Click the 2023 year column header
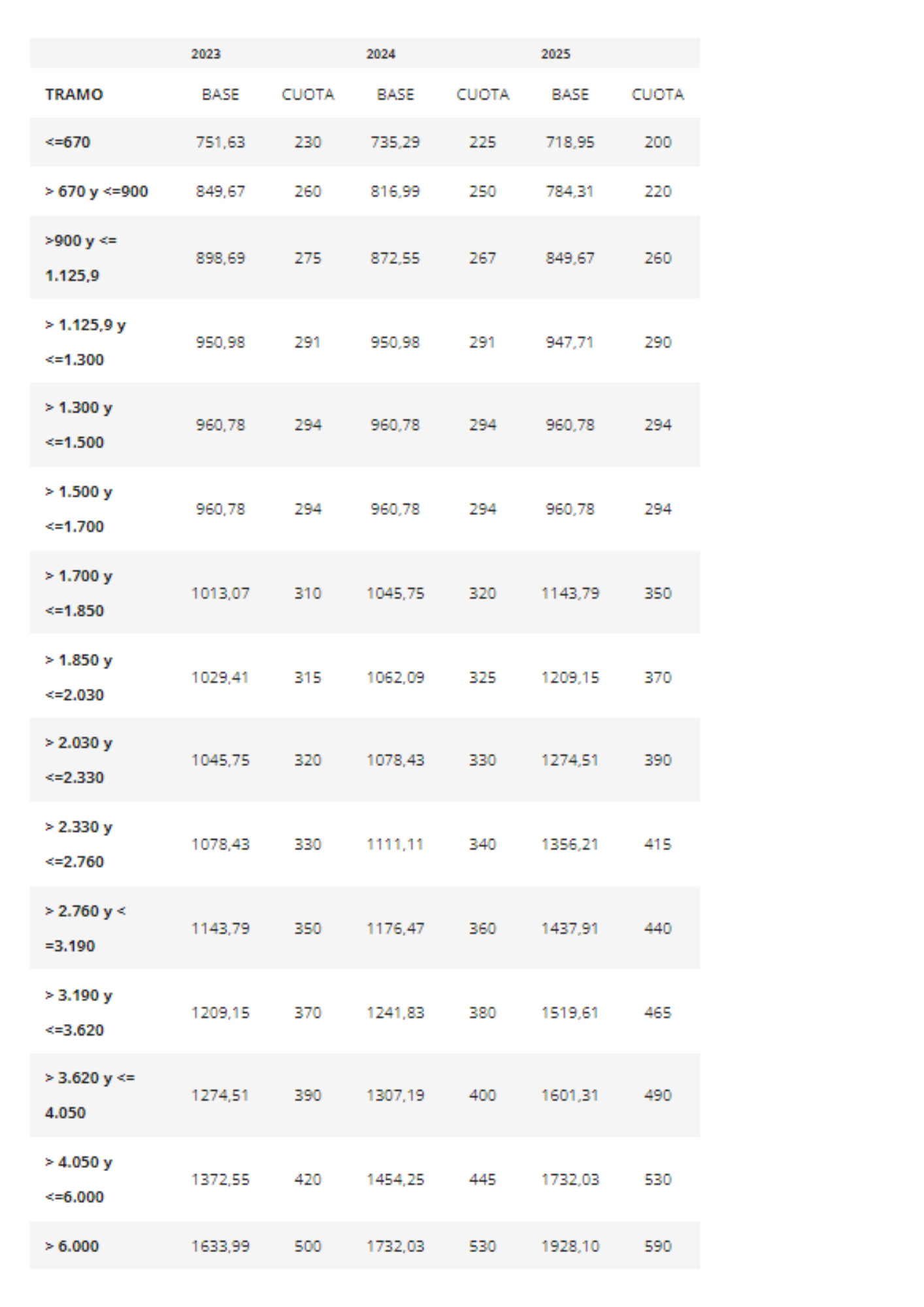 pos(206,54)
